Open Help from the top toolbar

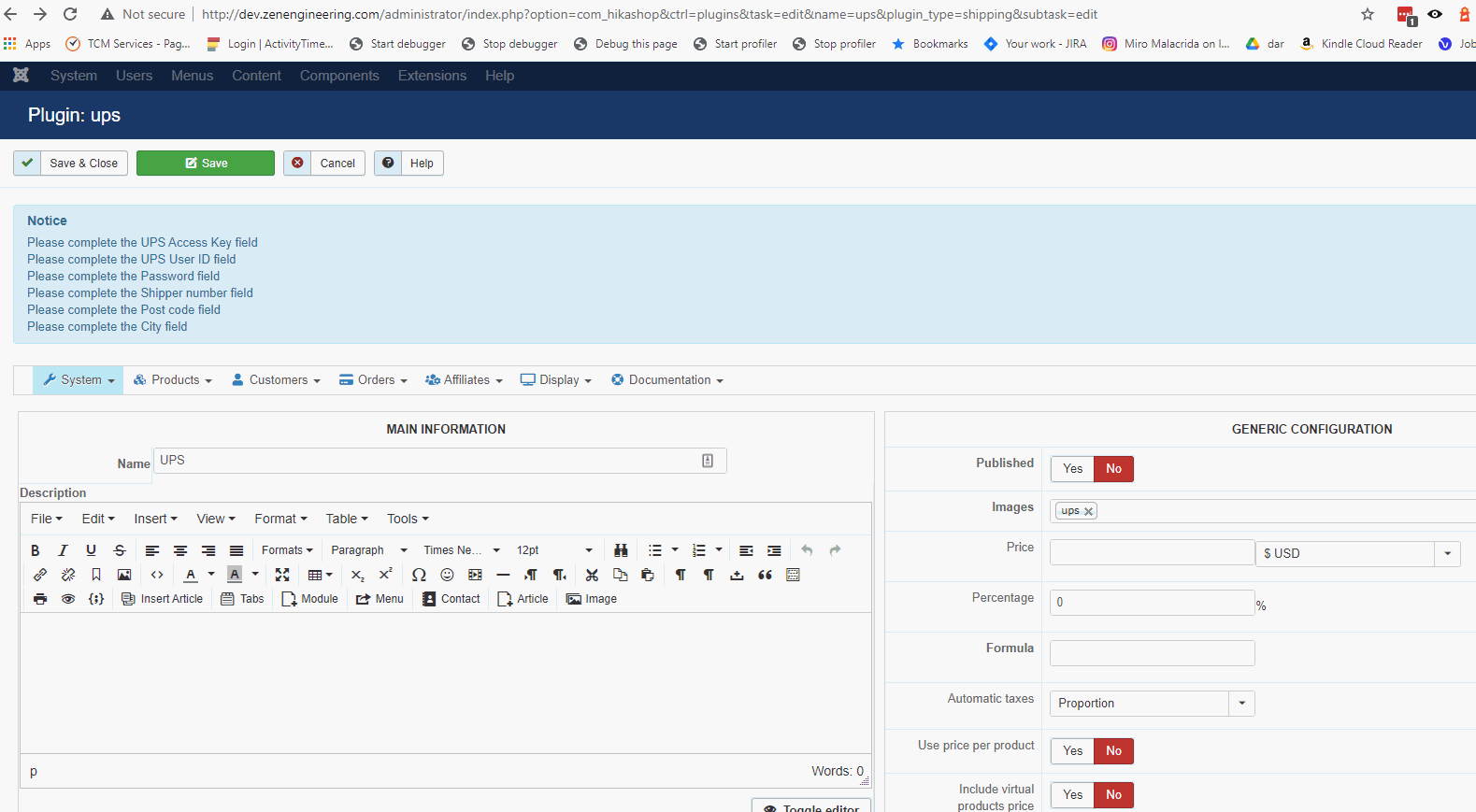(408, 164)
